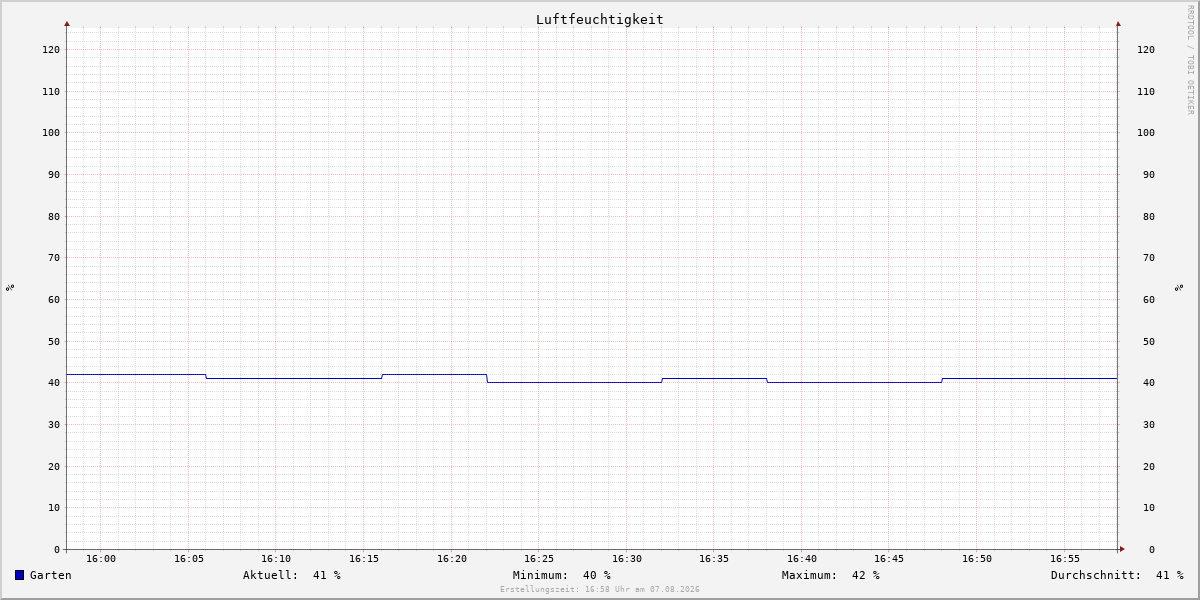Click the 16:55 time axis label
Screen dimensions: 1200x600
click(1065, 559)
